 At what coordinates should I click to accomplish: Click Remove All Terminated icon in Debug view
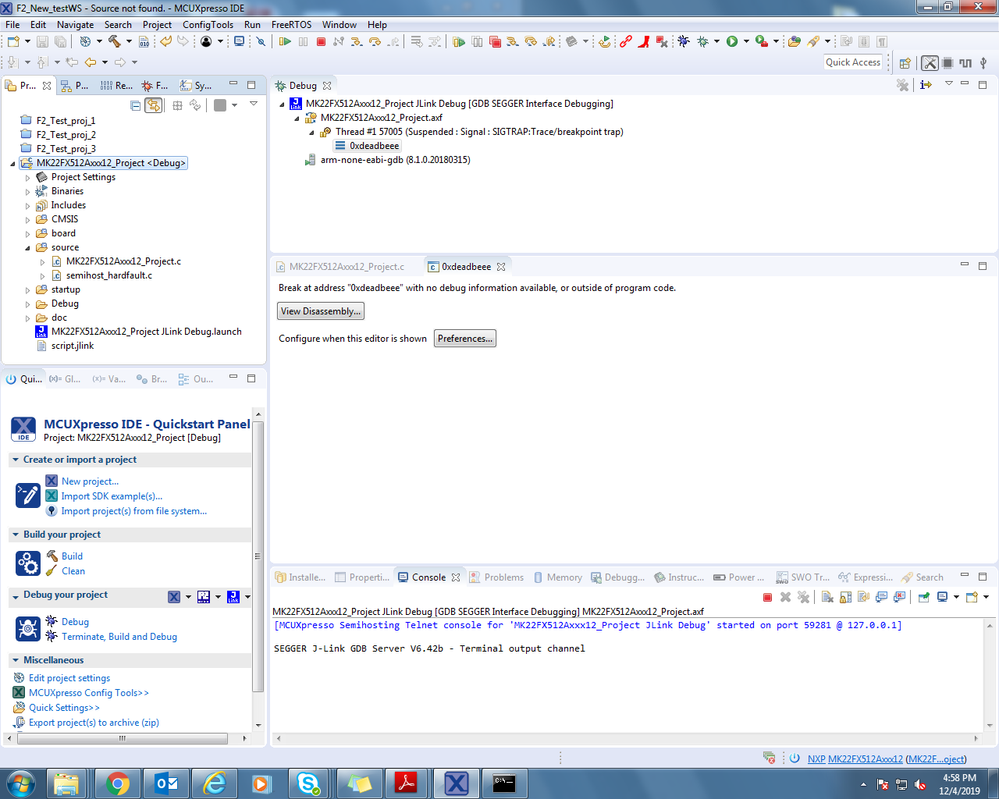coord(902,85)
